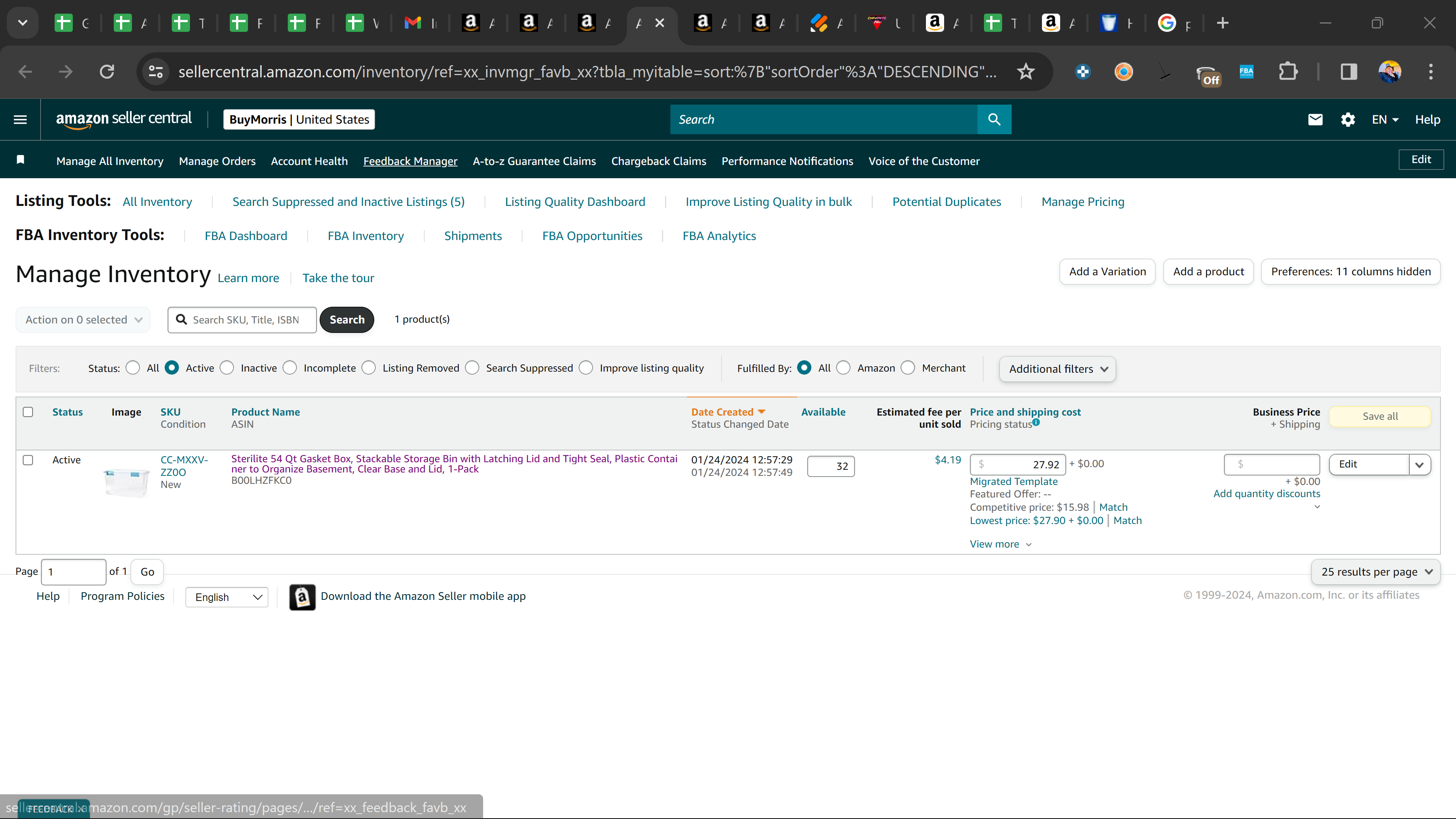The width and height of the screenshot is (1456, 819).
Task: Select the Listing Removed status filter
Action: click(x=369, y=368)
